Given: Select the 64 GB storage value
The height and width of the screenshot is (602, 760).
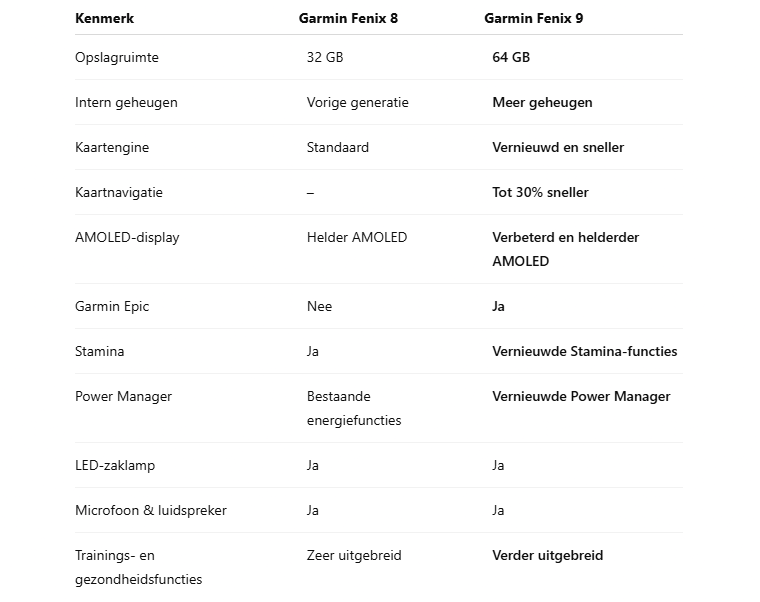Looking at the screenshot, I should [x=511, y=57].
